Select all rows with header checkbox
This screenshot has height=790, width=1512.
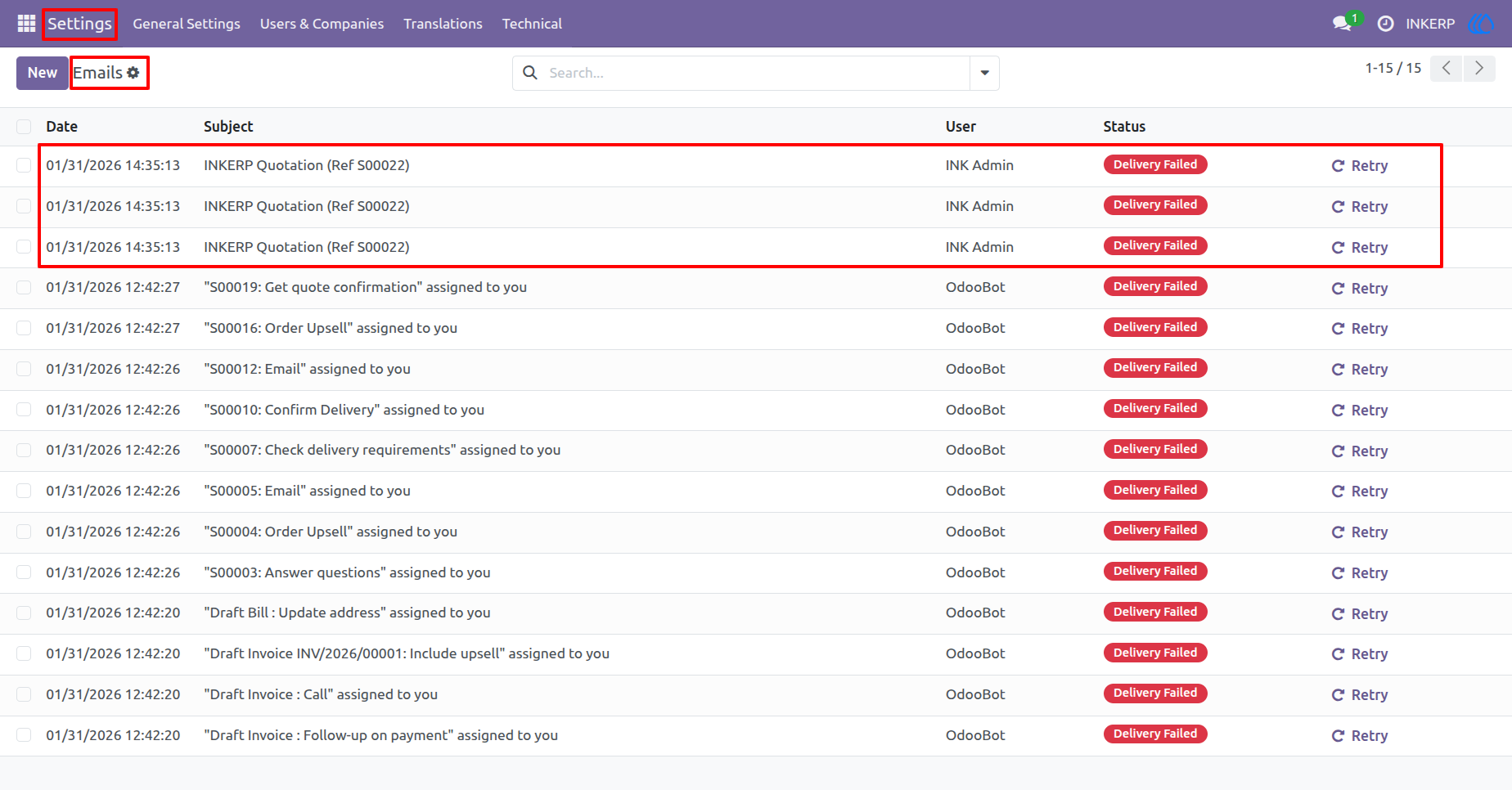[24, 127]
